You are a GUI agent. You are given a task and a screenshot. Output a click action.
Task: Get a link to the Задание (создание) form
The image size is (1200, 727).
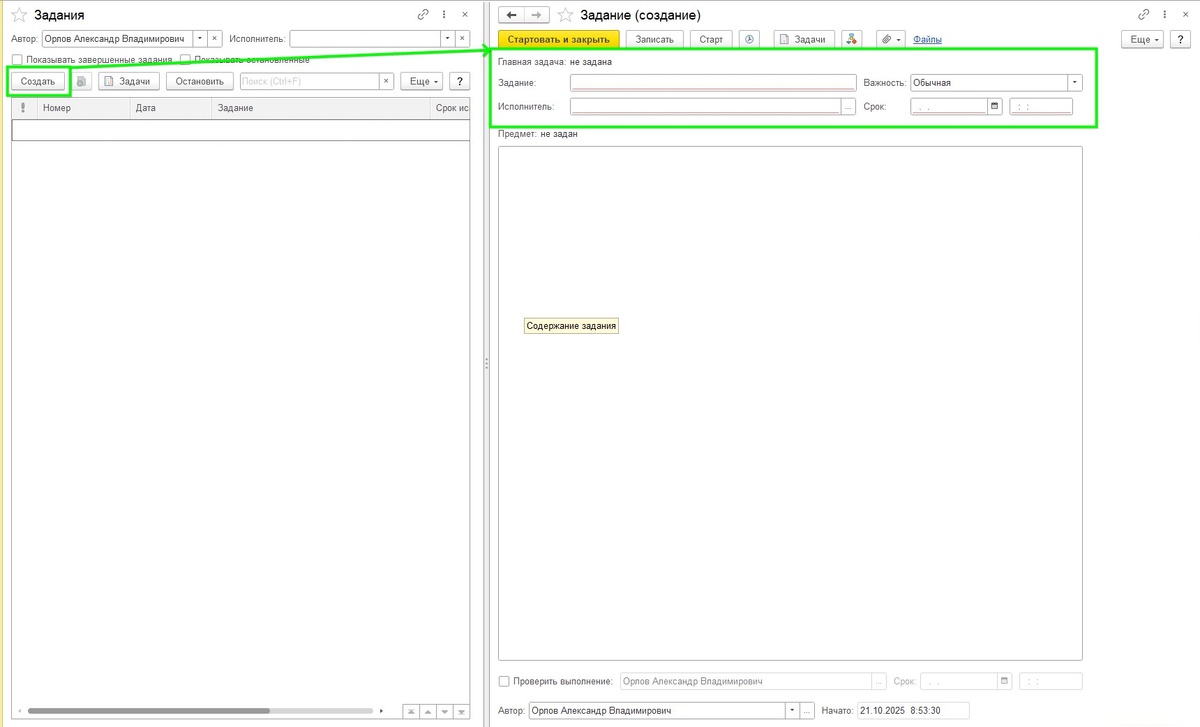coord(1144,15)
